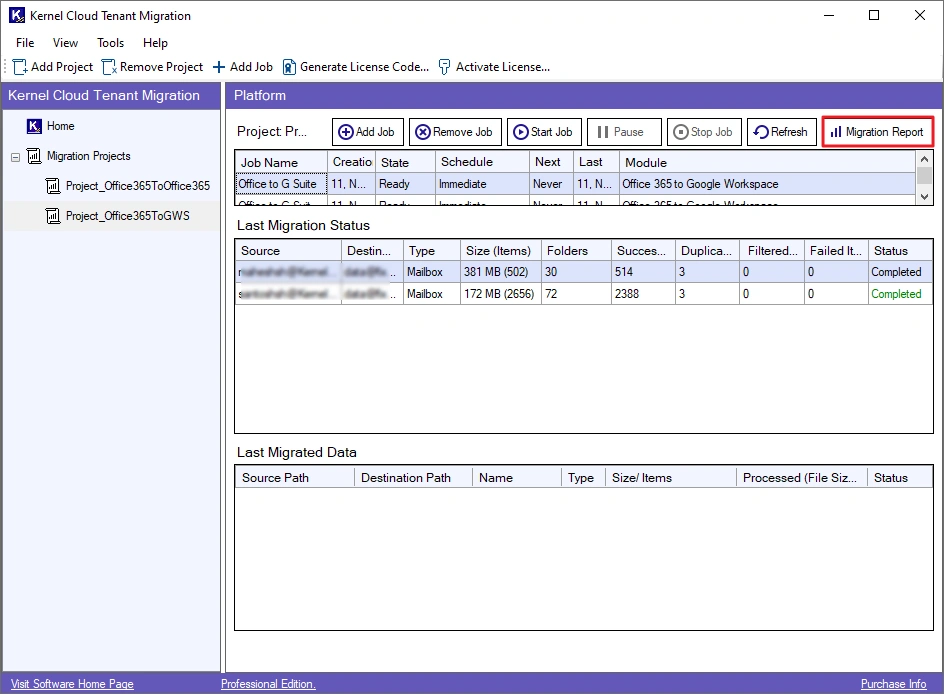
Task: Click Remove Project in the toolbar
Action: [x=152, y=67]
